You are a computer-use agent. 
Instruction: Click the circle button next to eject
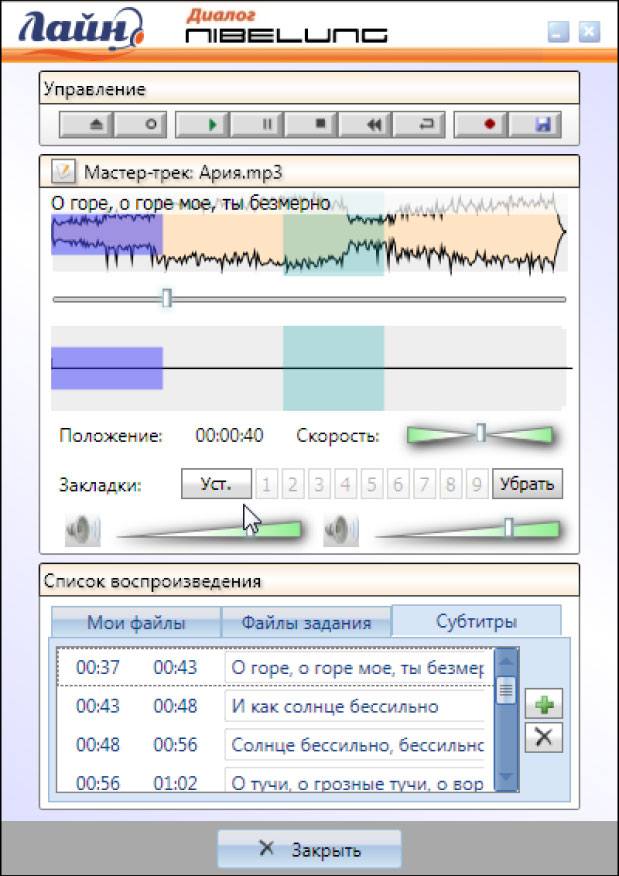pos(141,125)
